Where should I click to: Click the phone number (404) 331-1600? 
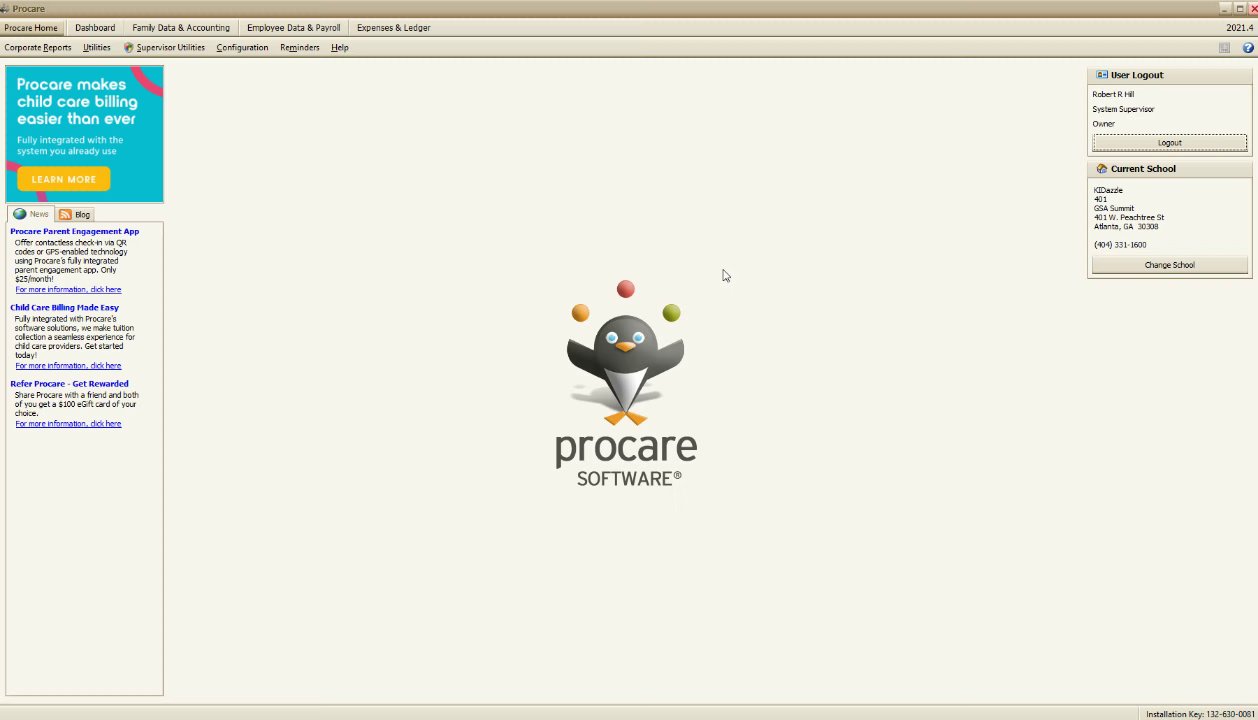point(1120,245)
